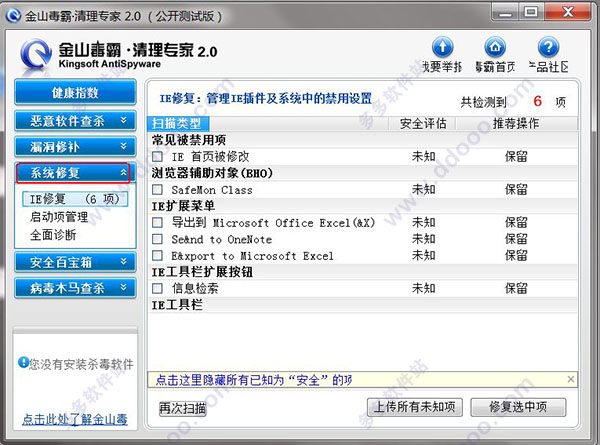Select the IE工具栏扩展按钮 group row
This screenshot has width=600, height=445.
pos(362,272)
